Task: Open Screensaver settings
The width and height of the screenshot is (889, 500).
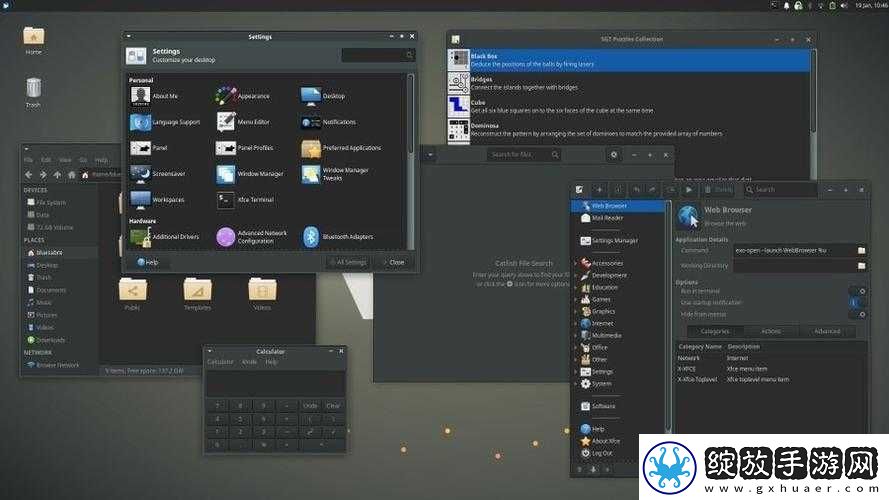Action: pos(158,173)
